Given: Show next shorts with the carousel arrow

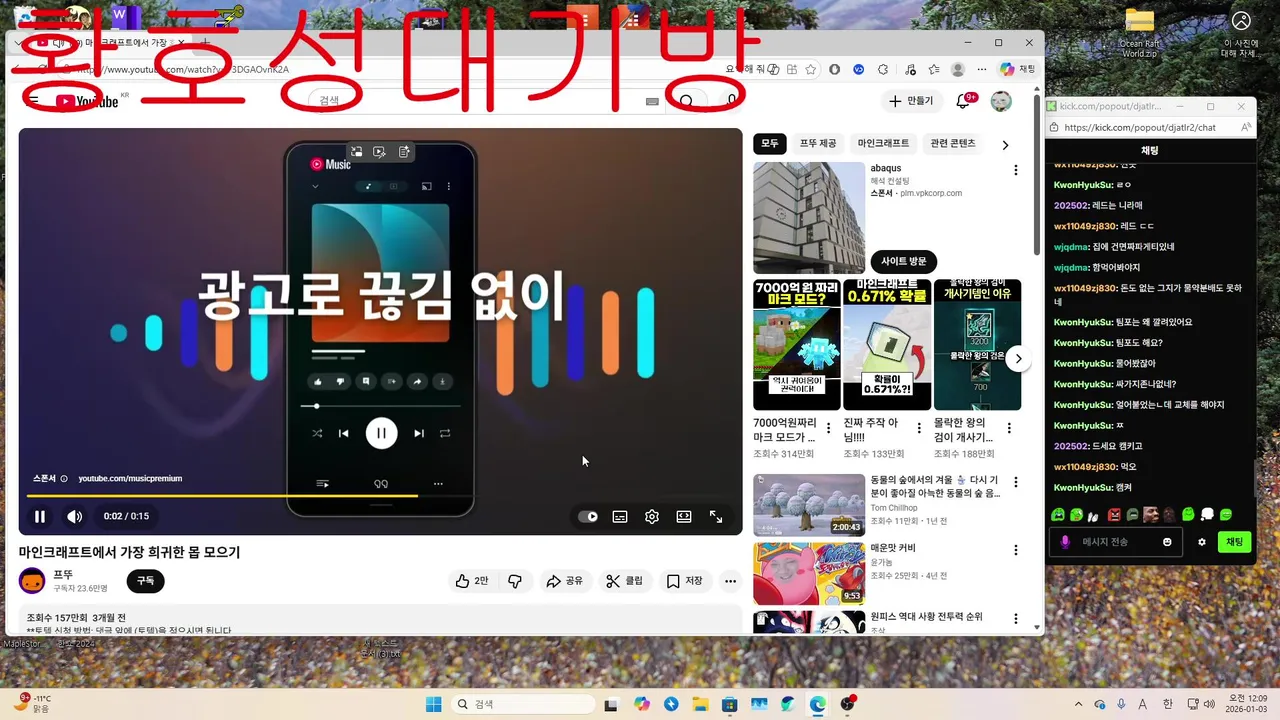Looking at the screenshot, I should pyautogui.click(x=1018, y=359).
